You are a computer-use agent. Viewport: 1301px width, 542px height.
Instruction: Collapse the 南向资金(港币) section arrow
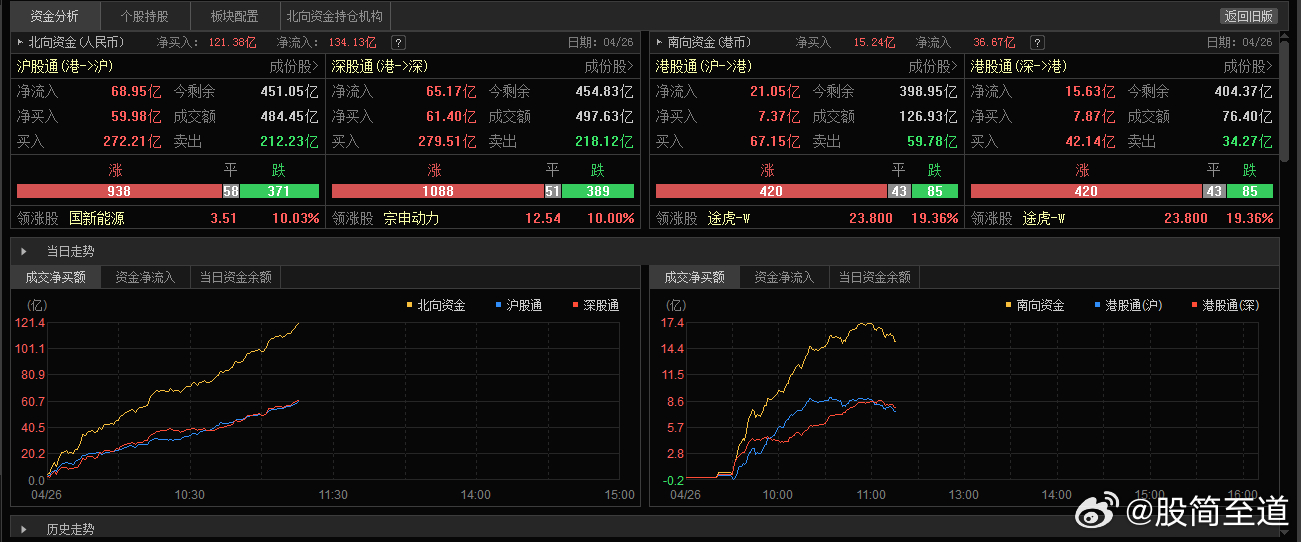click(658, 42)
